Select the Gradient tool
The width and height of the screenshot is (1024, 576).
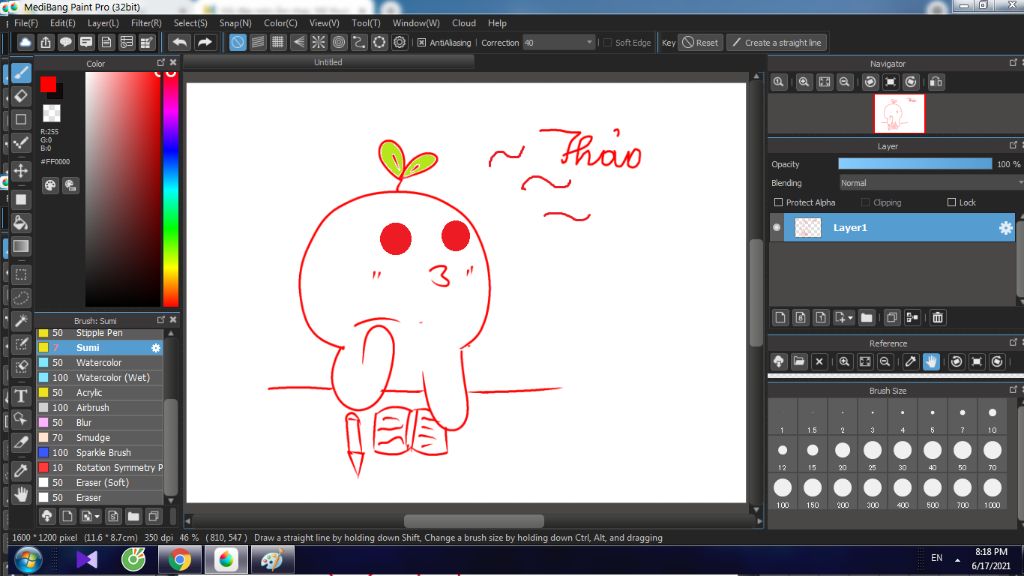(x=21, y=246)
